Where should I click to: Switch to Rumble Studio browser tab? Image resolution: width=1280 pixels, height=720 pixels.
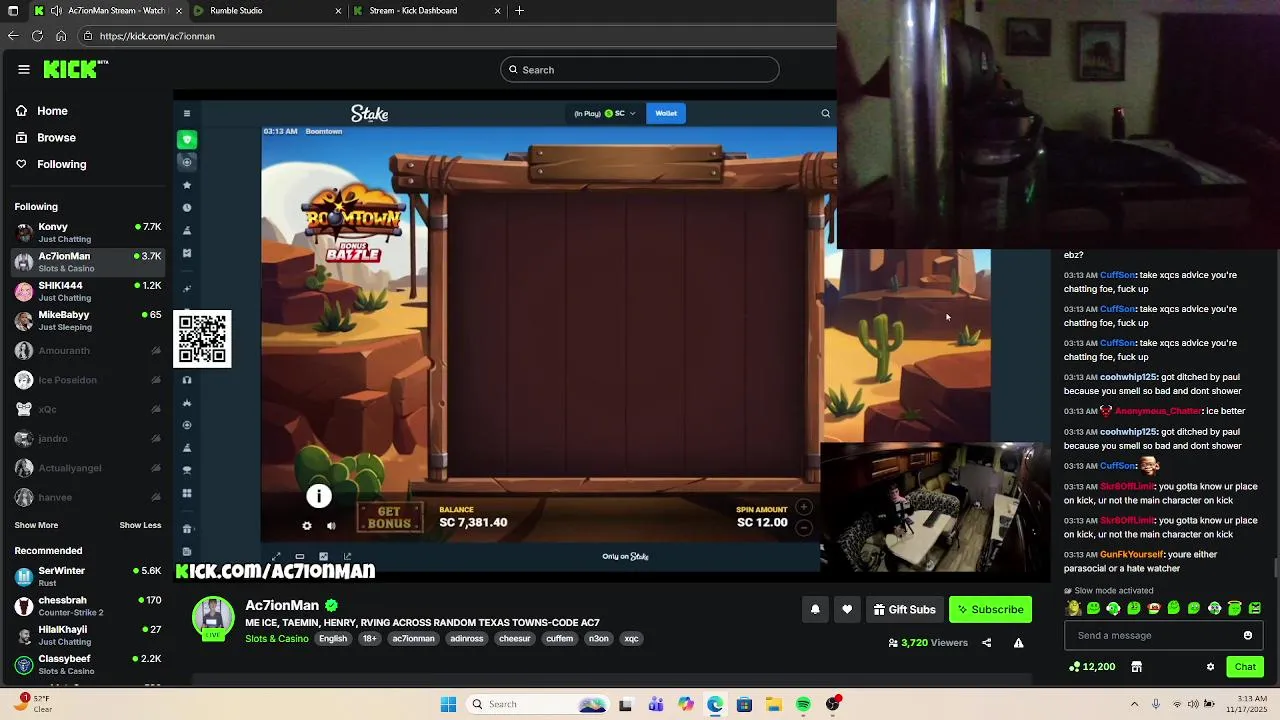[265, 11]
